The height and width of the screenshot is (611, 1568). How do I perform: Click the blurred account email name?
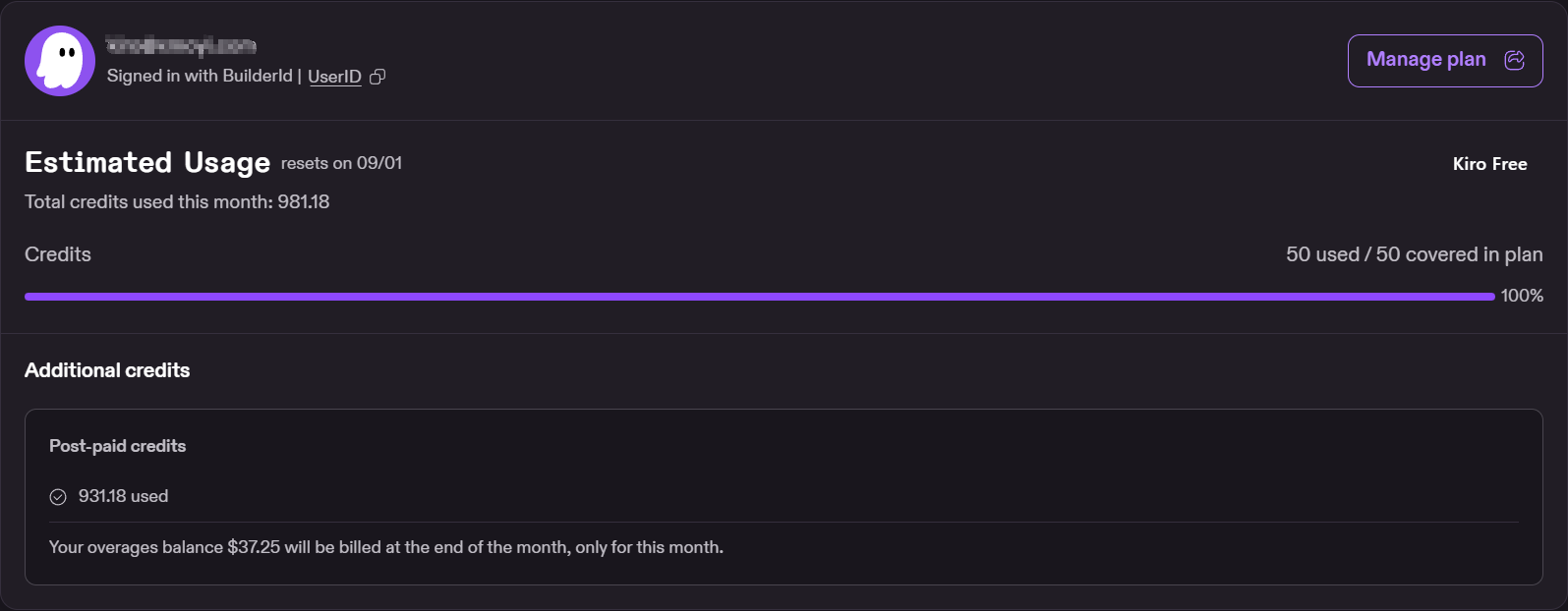[x=181, y=45]
